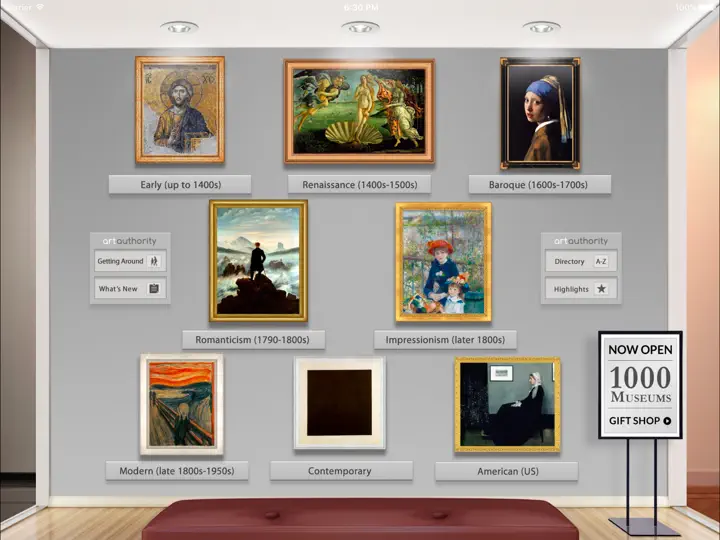Select the Romanticism (1790-1800s) label
Screen dimensions: 720x540
point(253,340)
